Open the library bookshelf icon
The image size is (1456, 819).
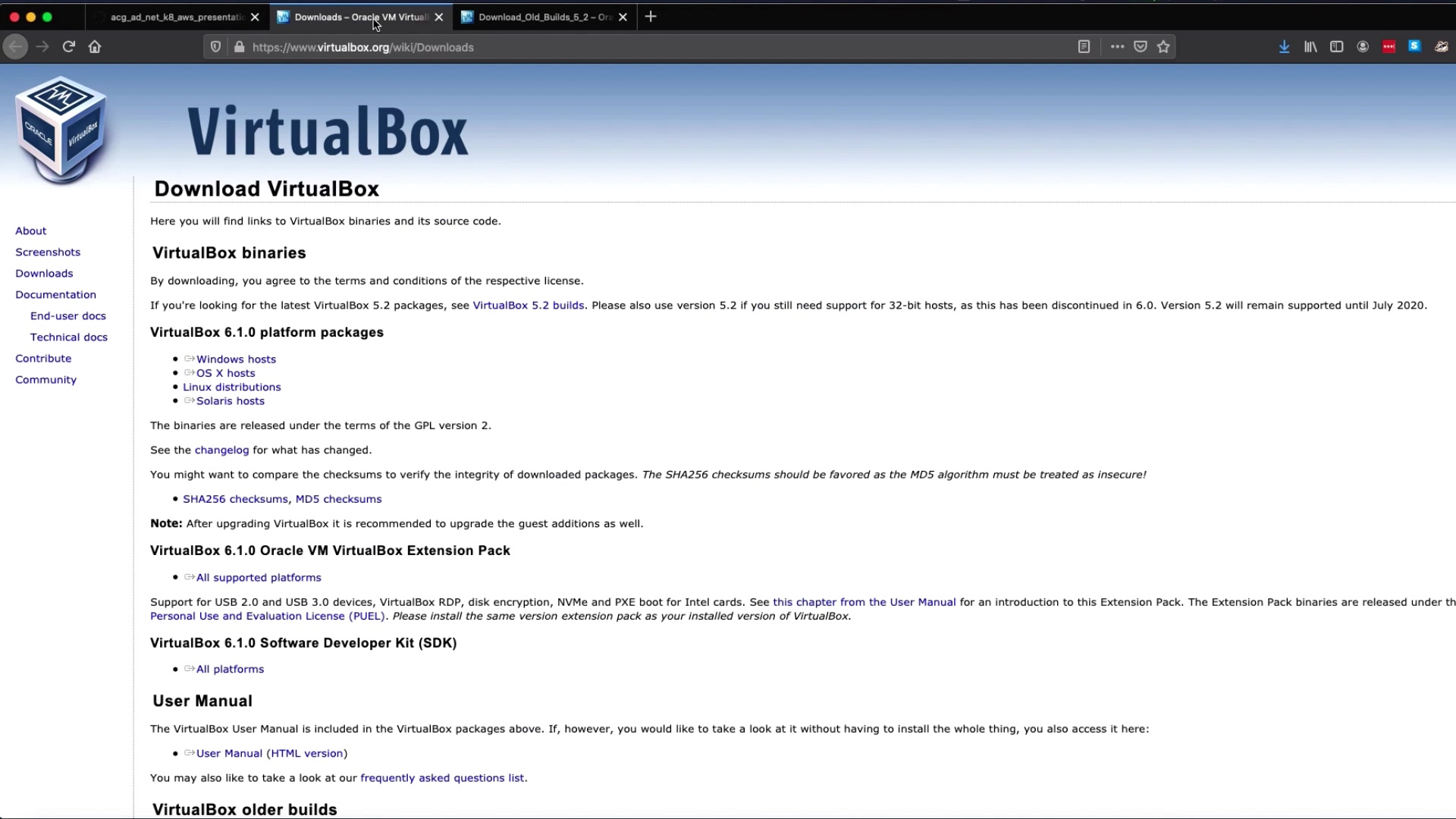1310,47
